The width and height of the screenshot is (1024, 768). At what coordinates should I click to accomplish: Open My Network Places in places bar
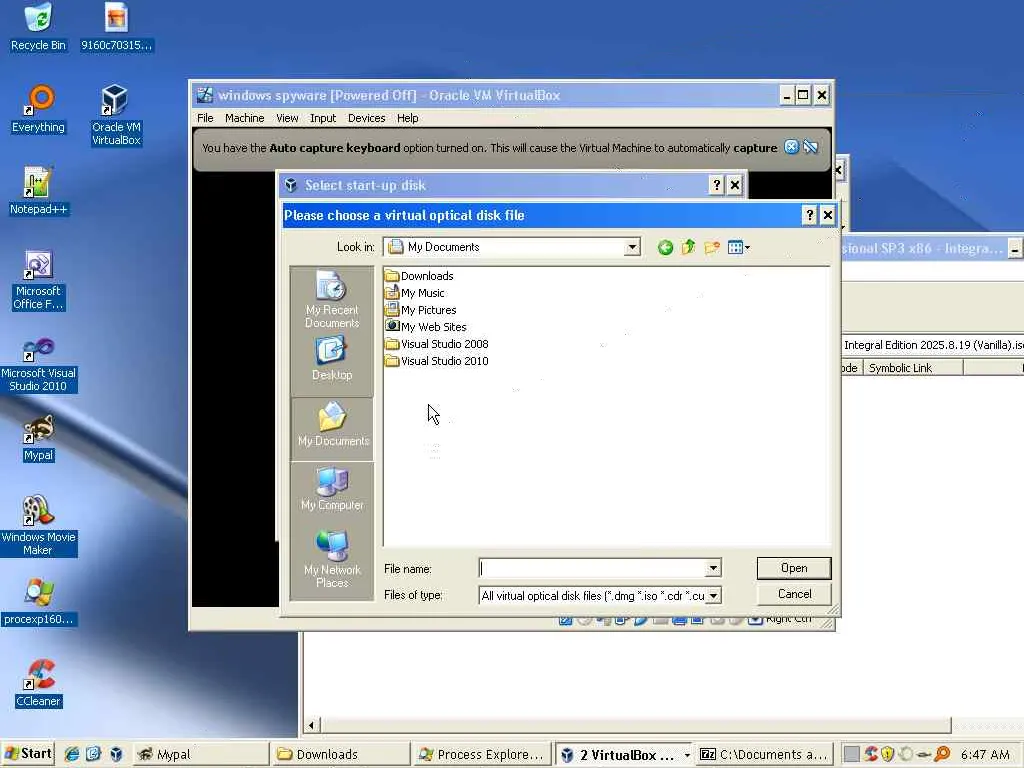coord(332,560)
